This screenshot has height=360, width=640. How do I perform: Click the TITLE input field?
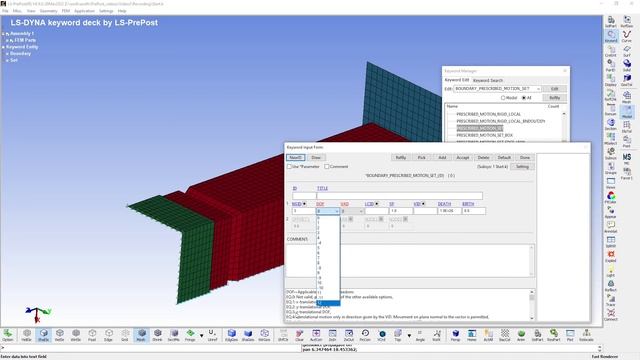tap(400, 196)
